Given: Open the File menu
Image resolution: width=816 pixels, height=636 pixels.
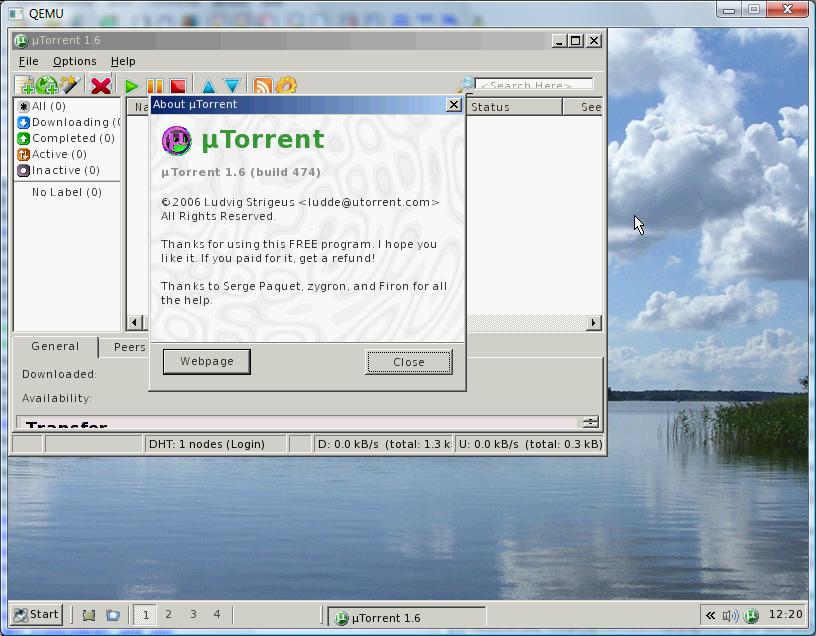Looking at the screenshot, I should (x=28, y=61).
